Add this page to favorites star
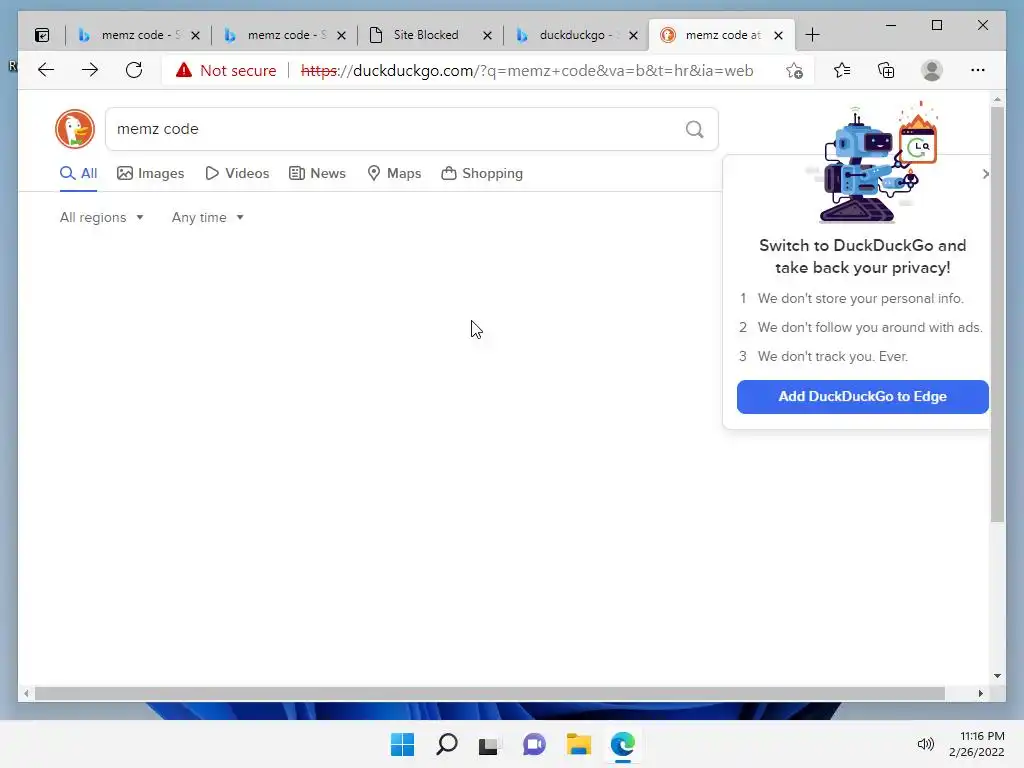This screenshot has height=768, width=1024. tap(794, 71)
